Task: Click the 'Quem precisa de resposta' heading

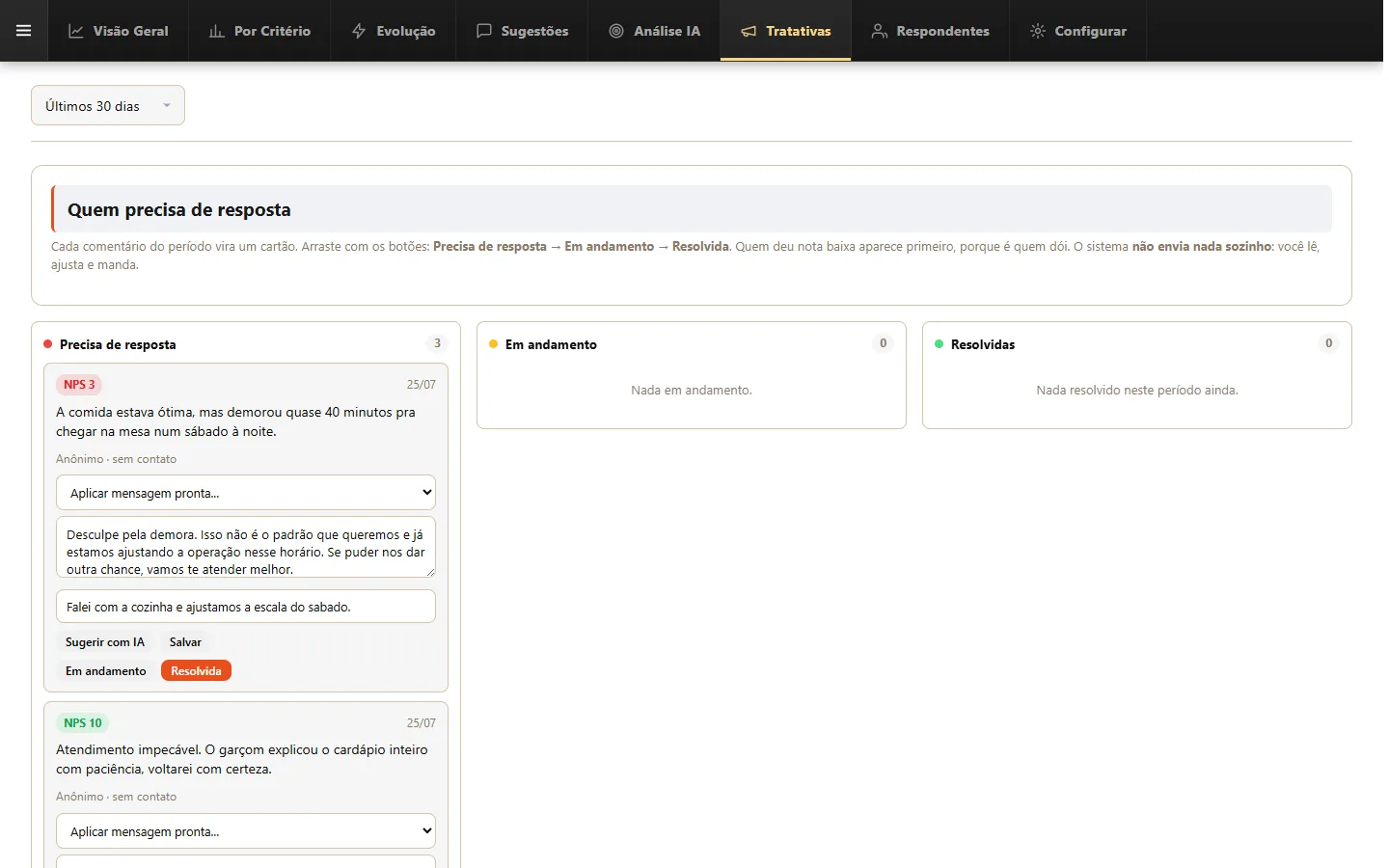Action: [x=179, y=210]
